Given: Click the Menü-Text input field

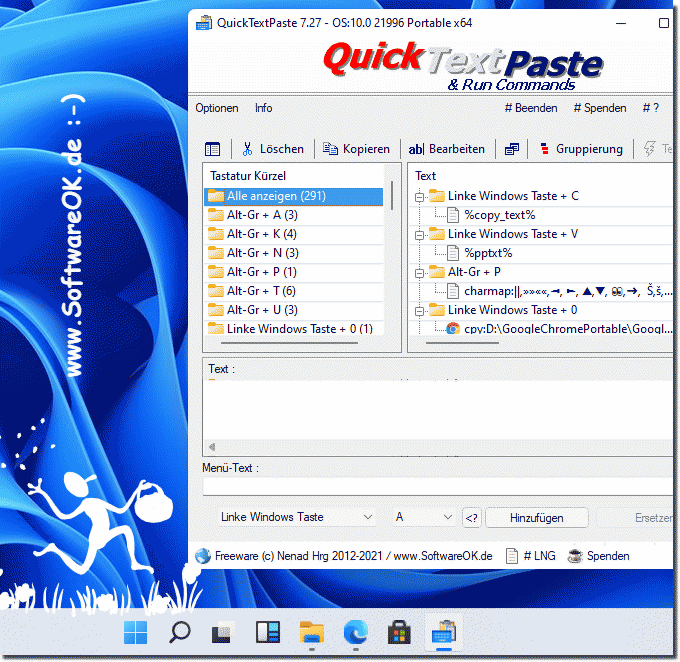Looking at the screenshot, I should click(438, 487).
